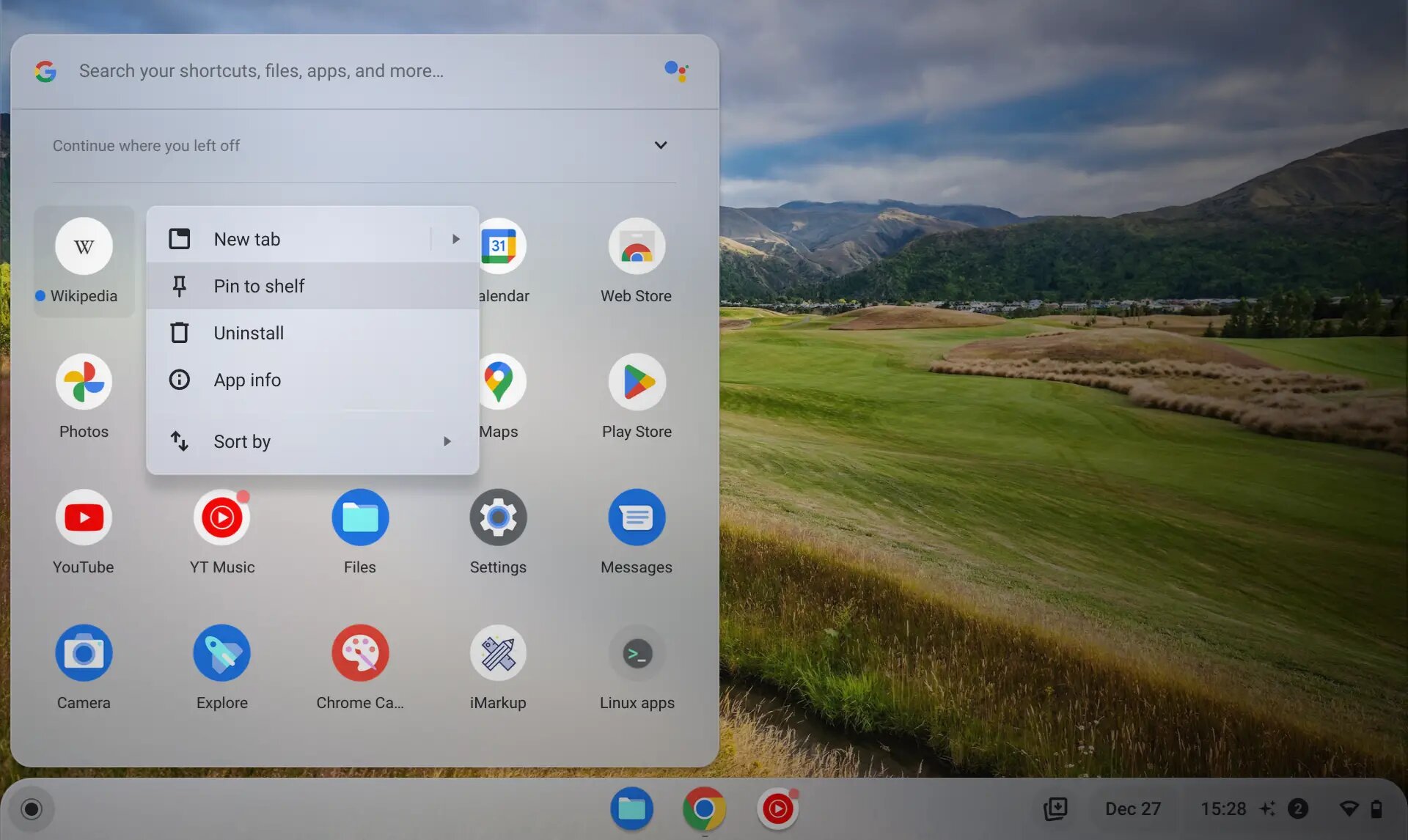This screenshot has width=1408, height=840.
Task: Open the YT Music app in launcher
Action: [x=221, y=518]
